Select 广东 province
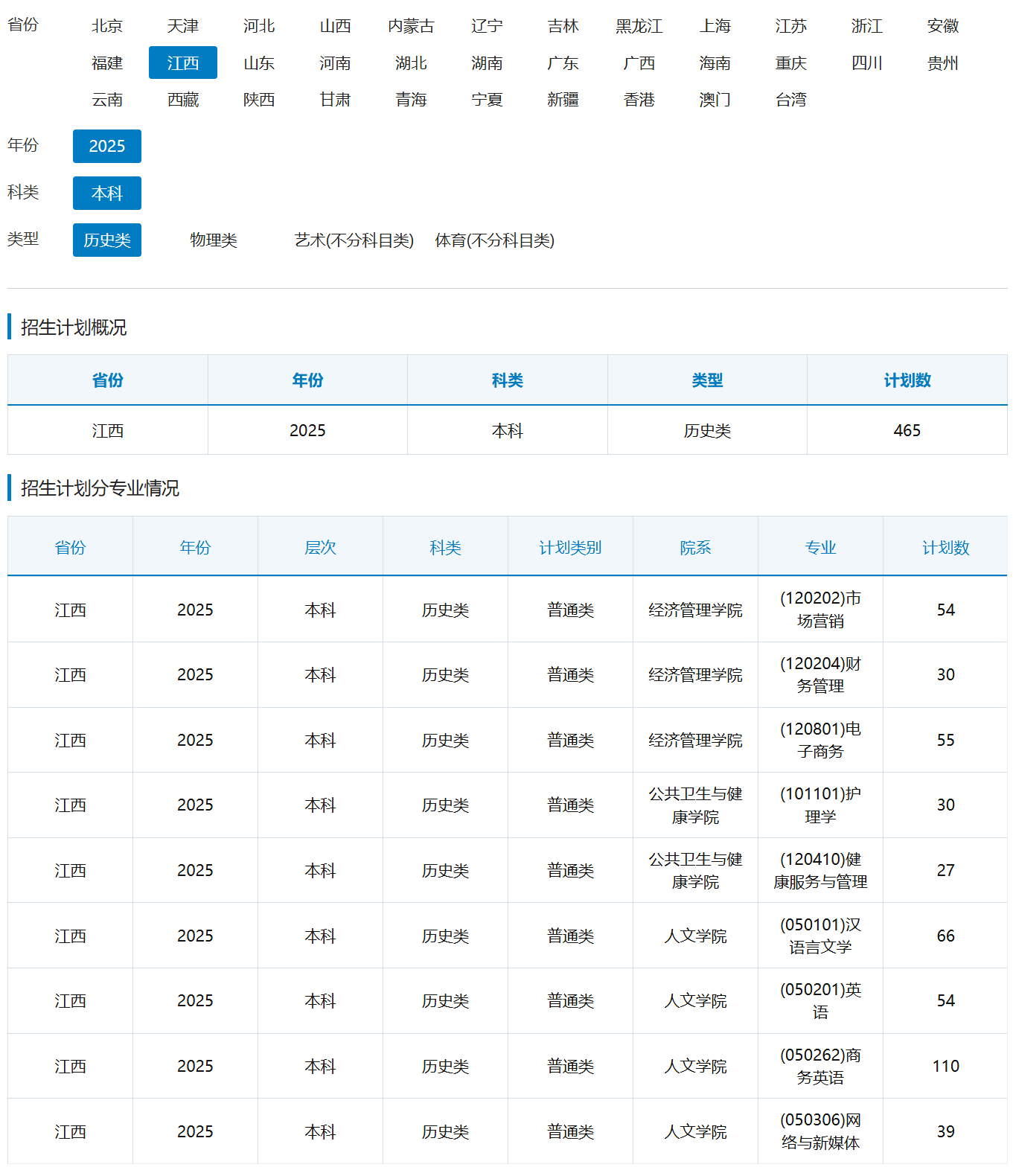Viewport: 1013px width, 1176px height. click(563, 63)
